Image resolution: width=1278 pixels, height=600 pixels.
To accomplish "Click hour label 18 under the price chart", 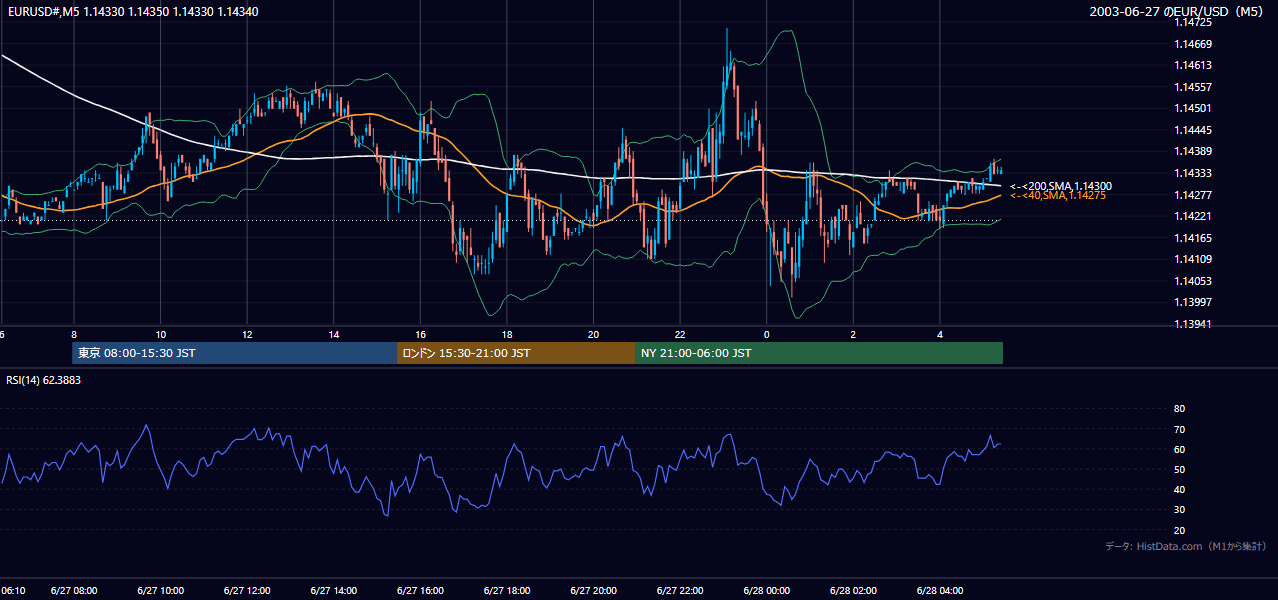I will (507, 334).
